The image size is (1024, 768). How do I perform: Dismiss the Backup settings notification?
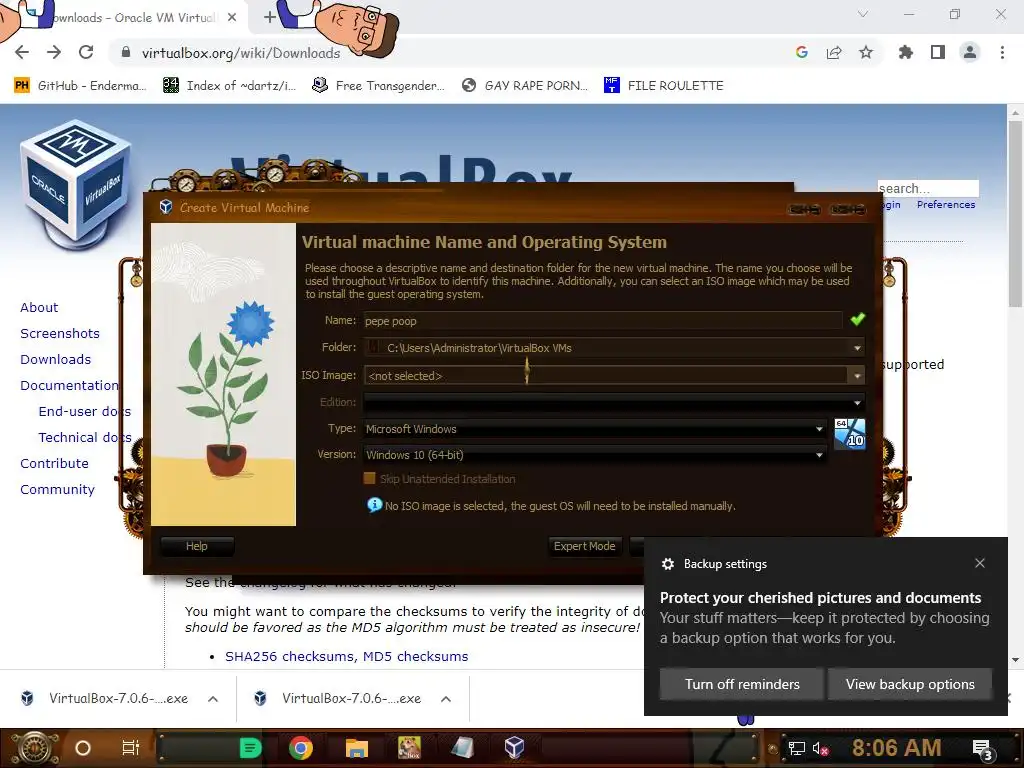tap(980, 563)
